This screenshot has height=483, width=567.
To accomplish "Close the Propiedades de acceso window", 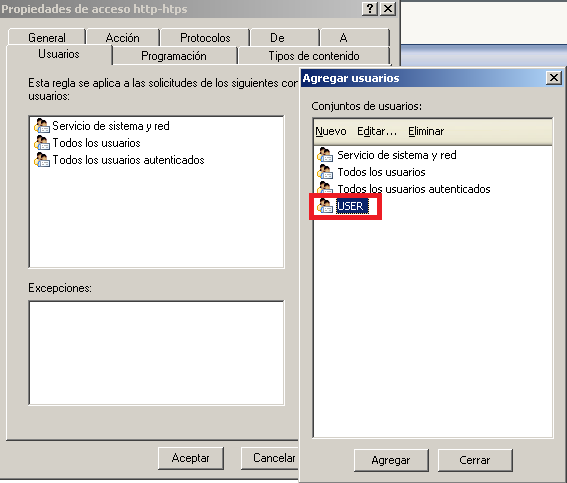I will [388, 8].
